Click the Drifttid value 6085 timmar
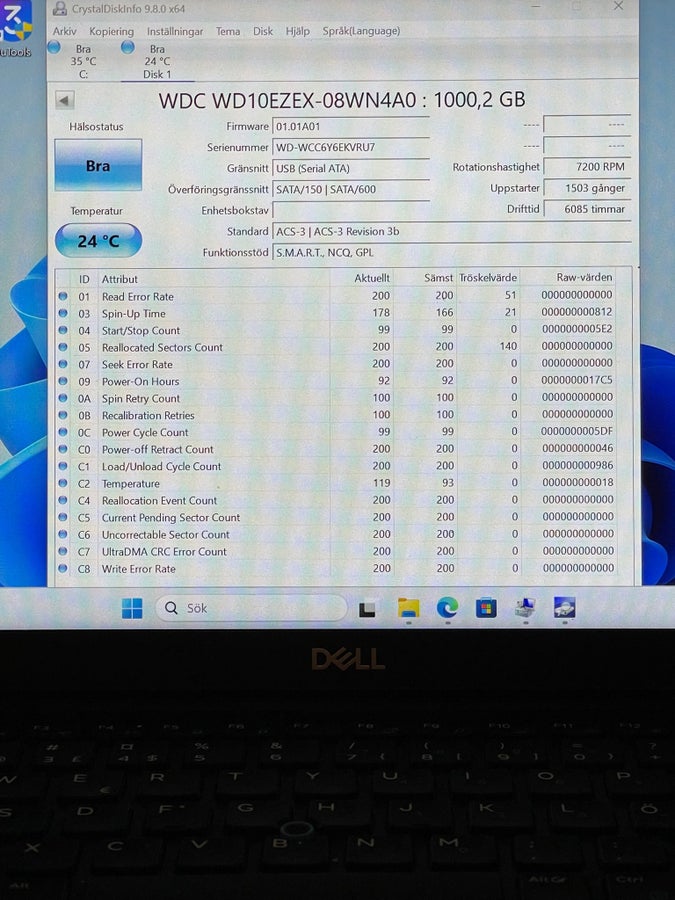The height and width of the screenshot is (900, 675). [587, 209]
